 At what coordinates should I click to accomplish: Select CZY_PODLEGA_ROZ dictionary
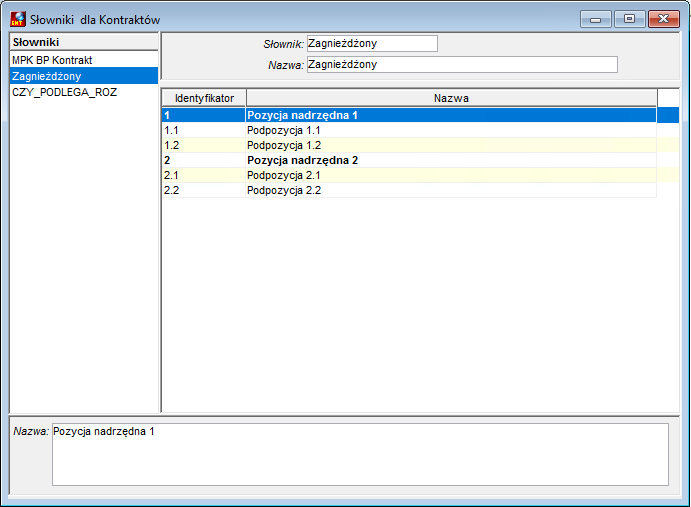[x=84, y=92]
